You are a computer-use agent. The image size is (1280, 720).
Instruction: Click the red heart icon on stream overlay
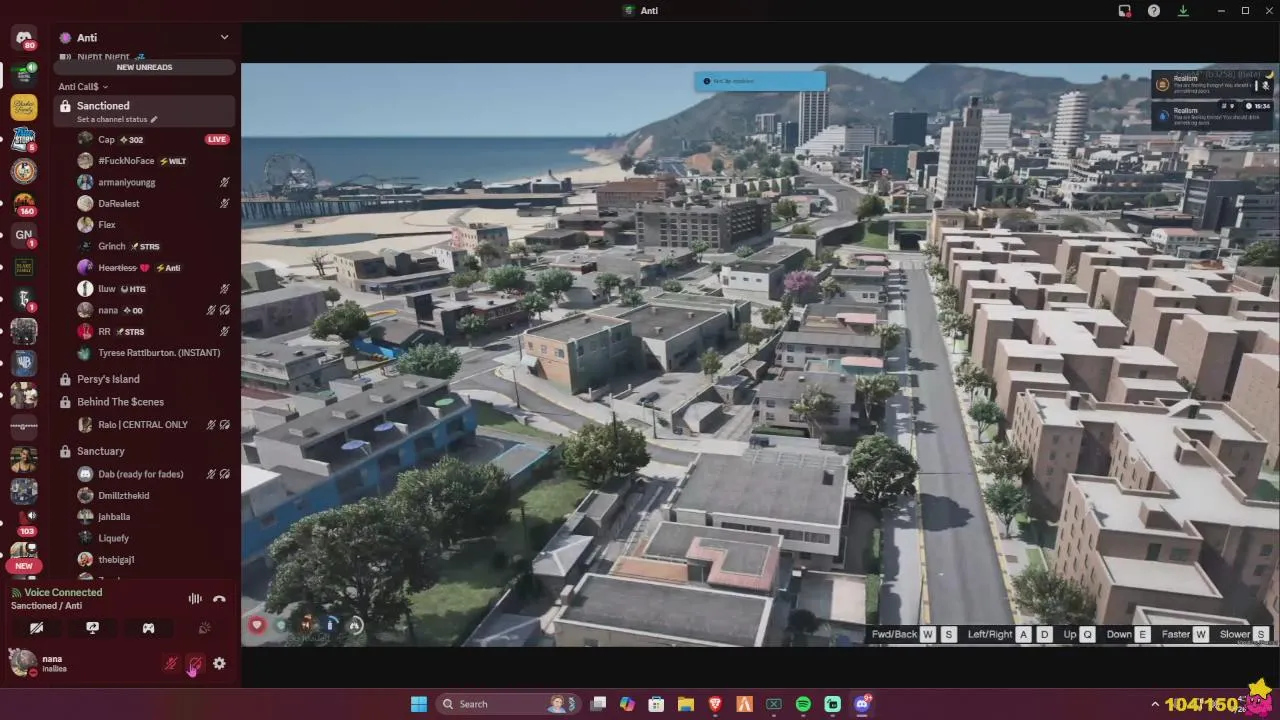[x=257, y=625]
